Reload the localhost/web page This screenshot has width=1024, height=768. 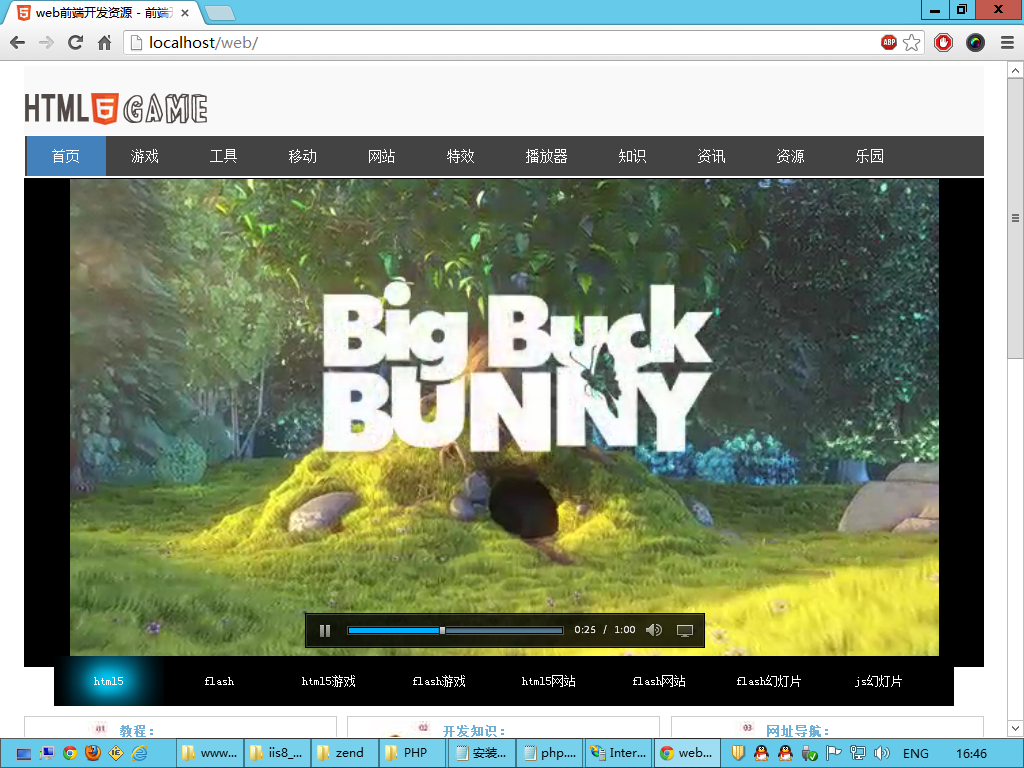(x=76, y=43)
